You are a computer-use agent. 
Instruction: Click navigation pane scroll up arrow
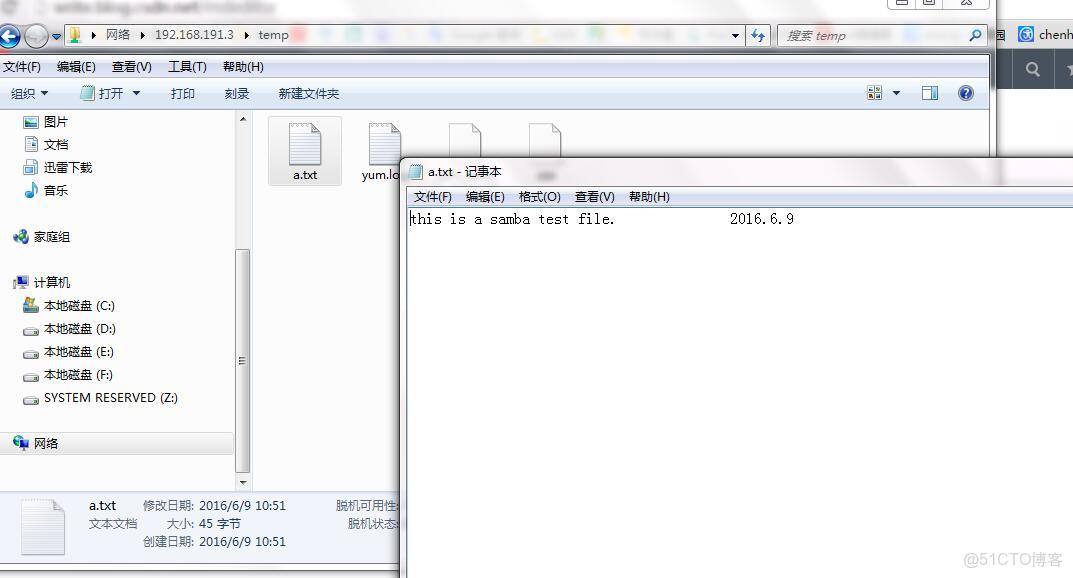(243, 119)
